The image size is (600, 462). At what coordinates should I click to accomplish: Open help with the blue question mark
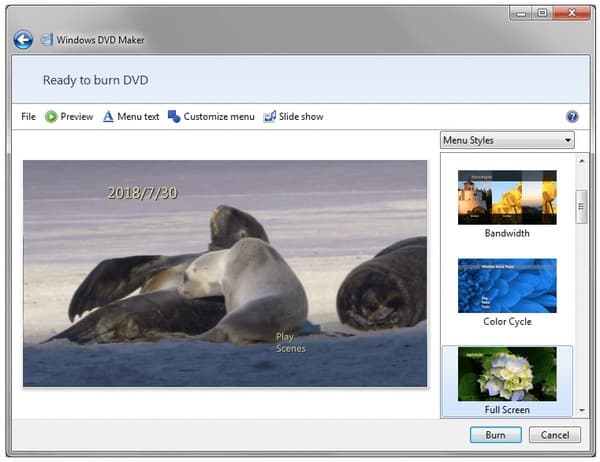[x=572, y=116]
